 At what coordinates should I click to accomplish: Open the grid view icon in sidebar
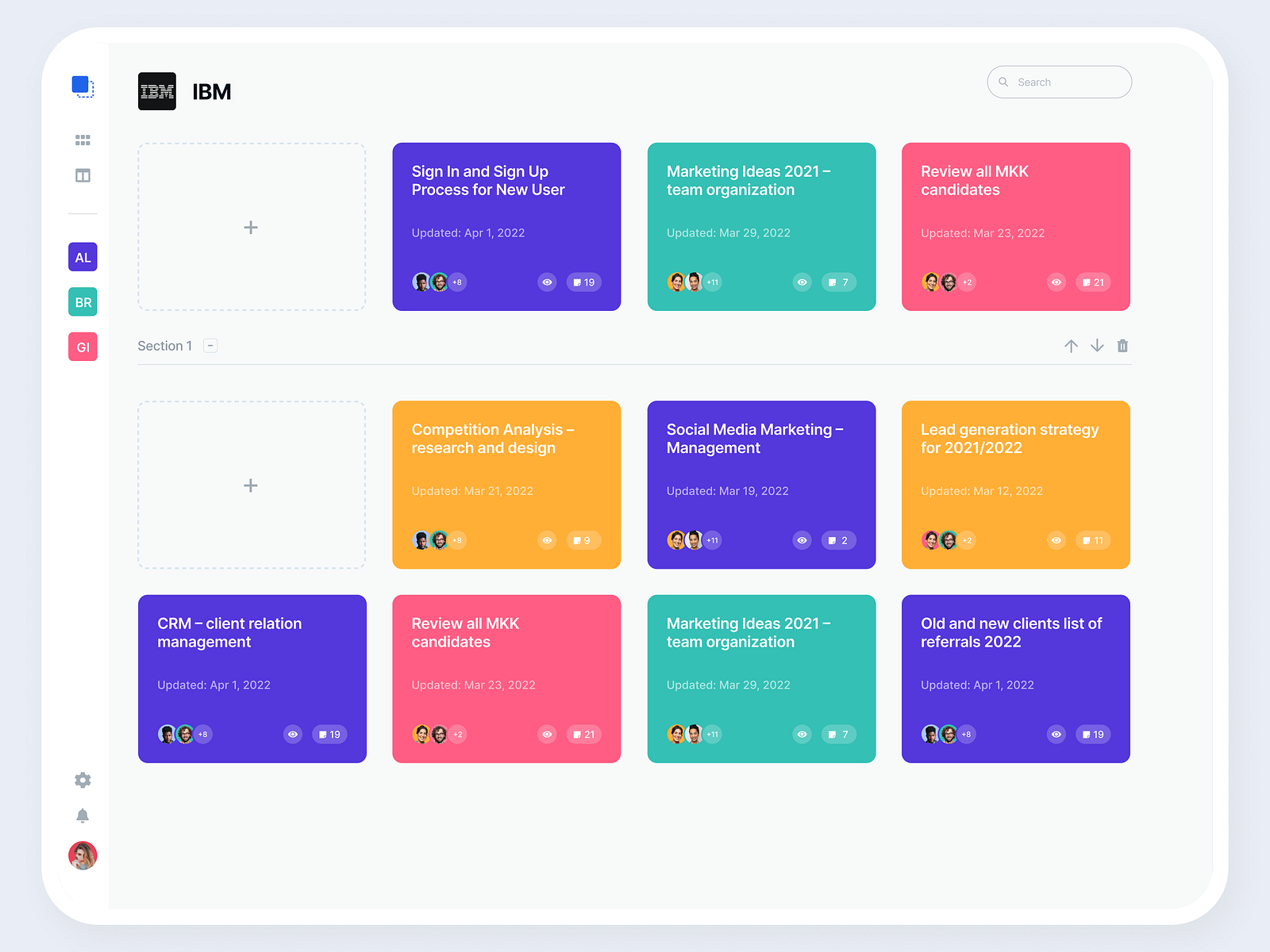83,140
